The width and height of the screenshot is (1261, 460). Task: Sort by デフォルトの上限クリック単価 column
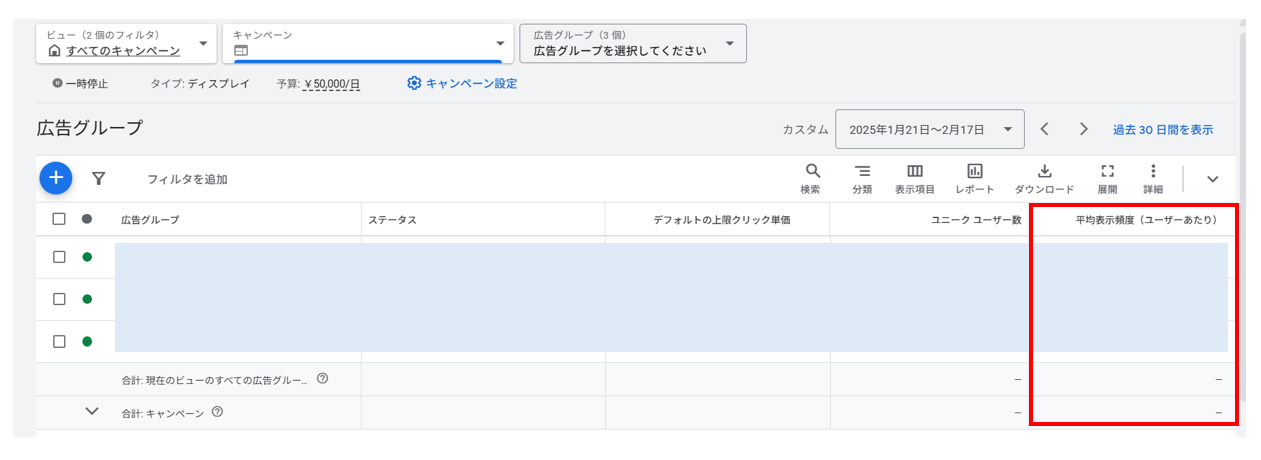click(x=722, y=219)
